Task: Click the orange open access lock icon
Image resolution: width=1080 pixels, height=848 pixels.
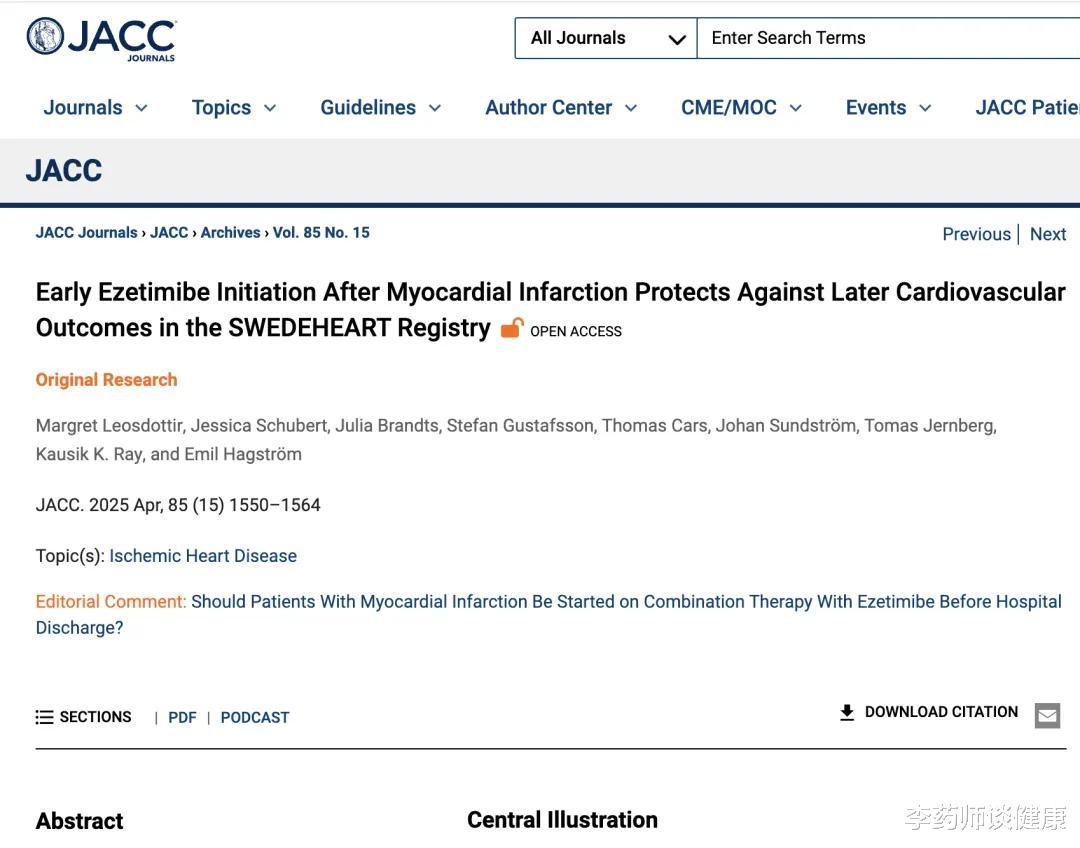Action: tap(512, 329)
